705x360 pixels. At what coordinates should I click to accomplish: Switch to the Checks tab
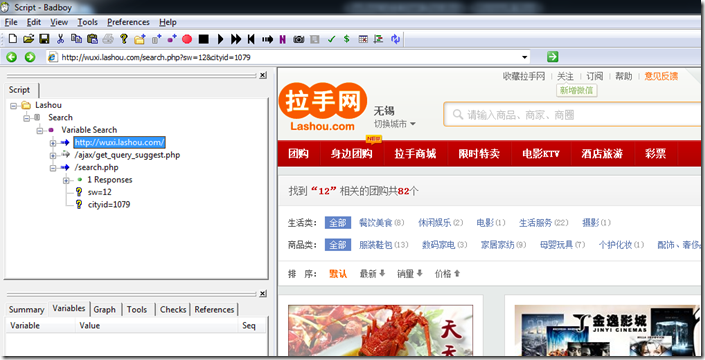[x=173, y=310]
